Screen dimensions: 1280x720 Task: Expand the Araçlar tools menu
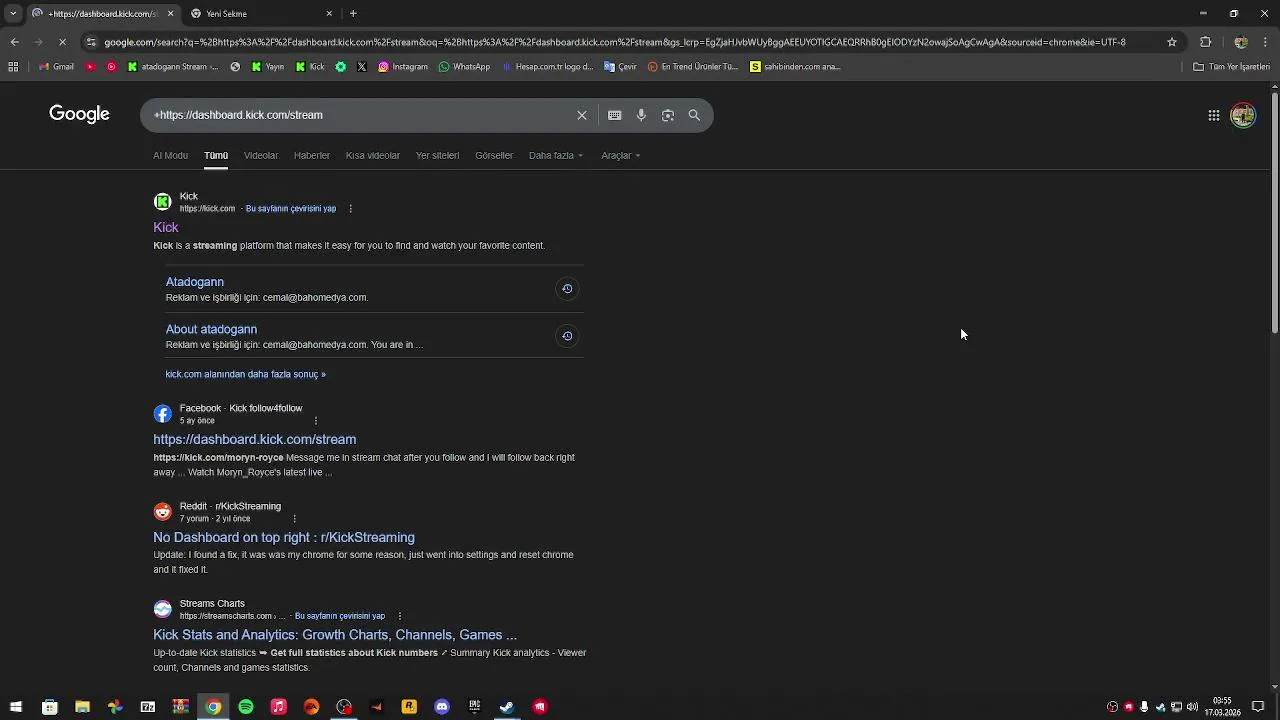(621, 155)
